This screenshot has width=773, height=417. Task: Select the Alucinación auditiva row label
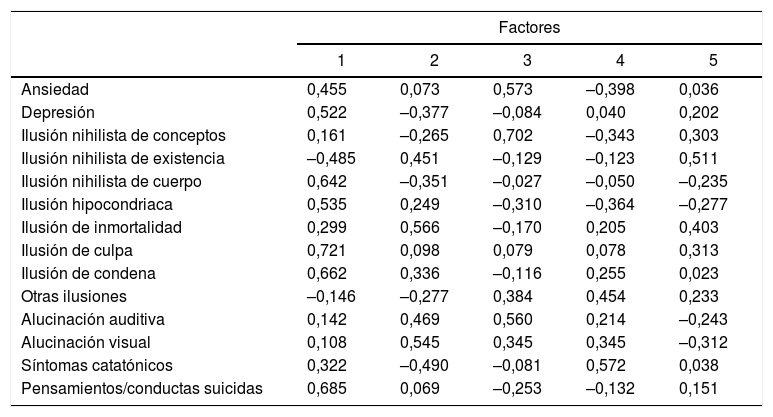(92, 319)
